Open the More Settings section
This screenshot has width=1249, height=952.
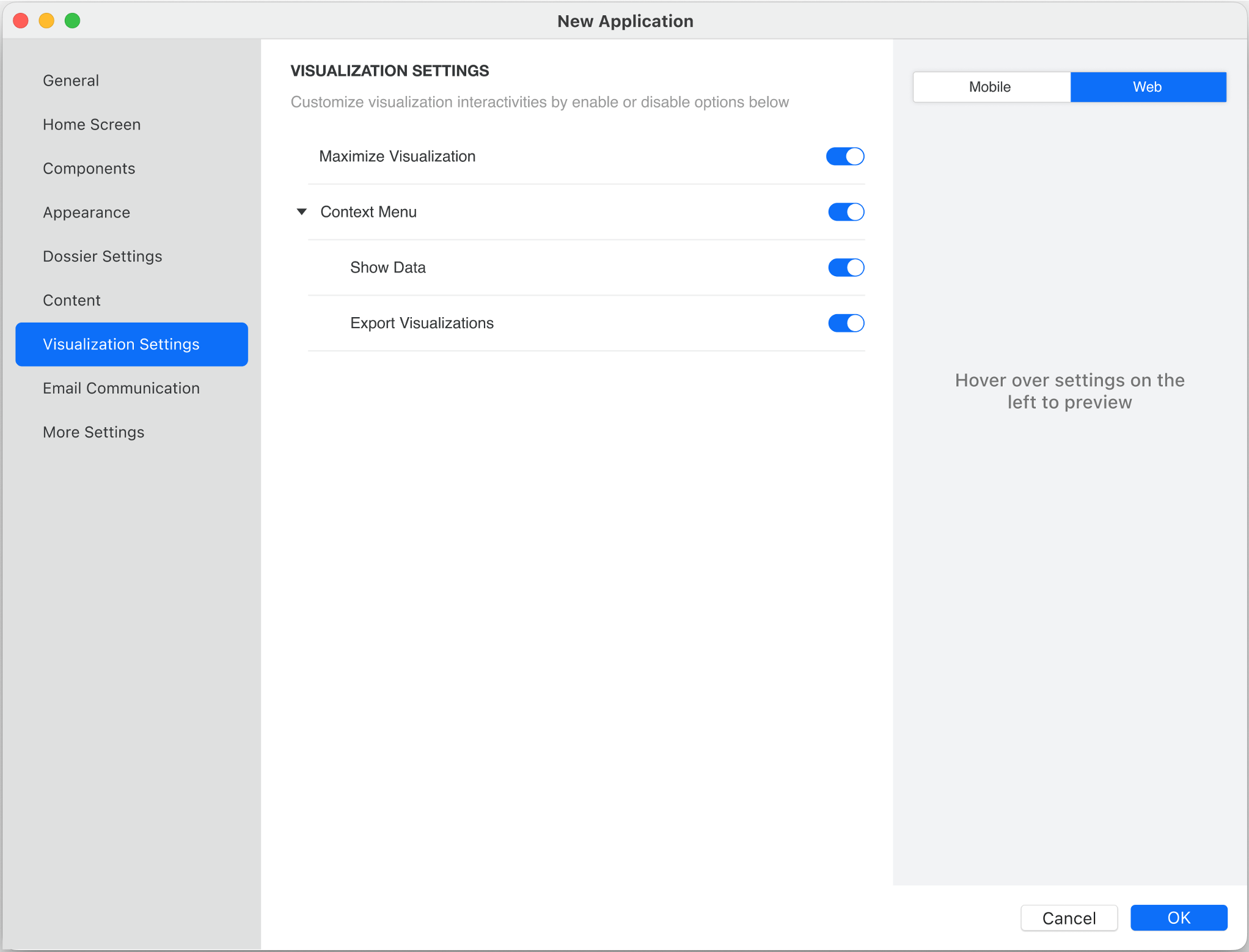pos(93,432)
